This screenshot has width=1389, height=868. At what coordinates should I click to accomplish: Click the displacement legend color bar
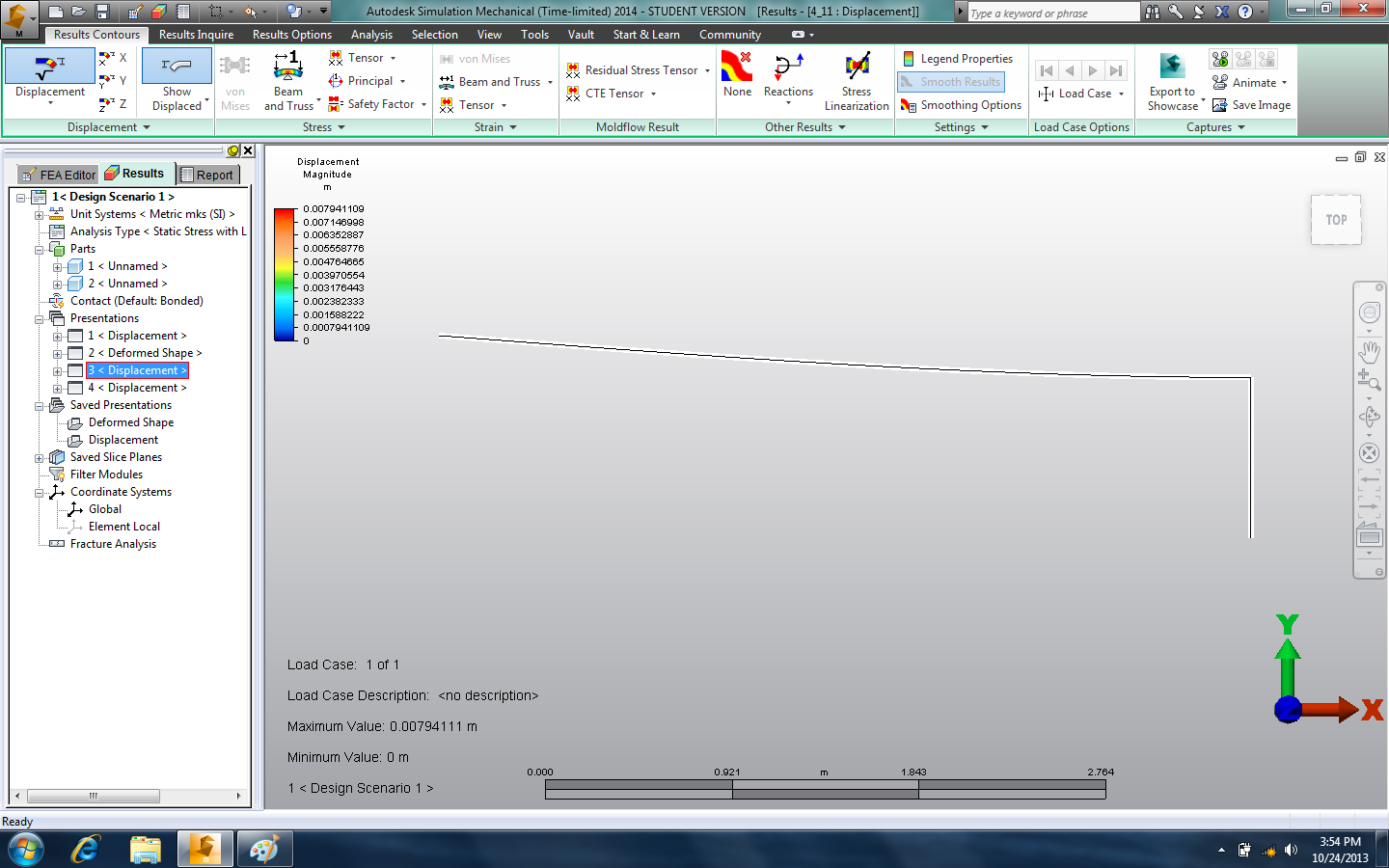coord(285,275)
